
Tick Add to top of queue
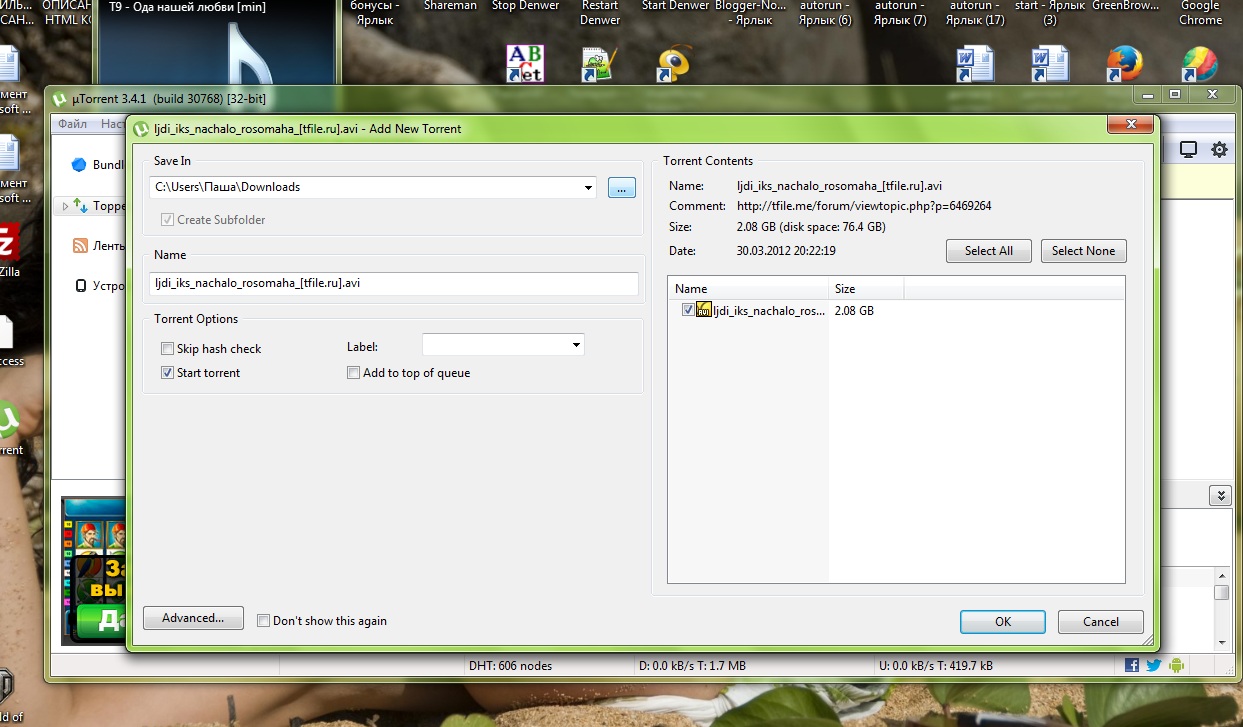click(x=353, y=373)
